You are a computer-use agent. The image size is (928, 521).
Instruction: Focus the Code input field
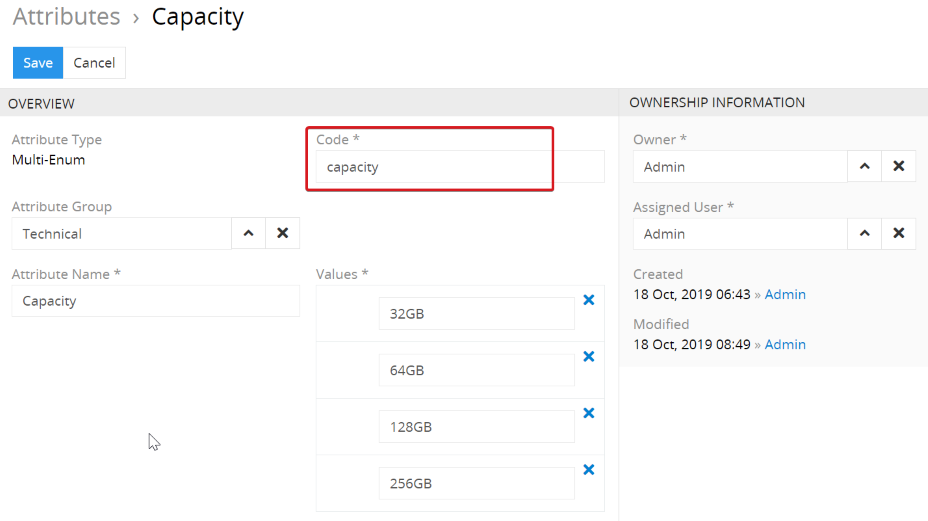[460, 167]
